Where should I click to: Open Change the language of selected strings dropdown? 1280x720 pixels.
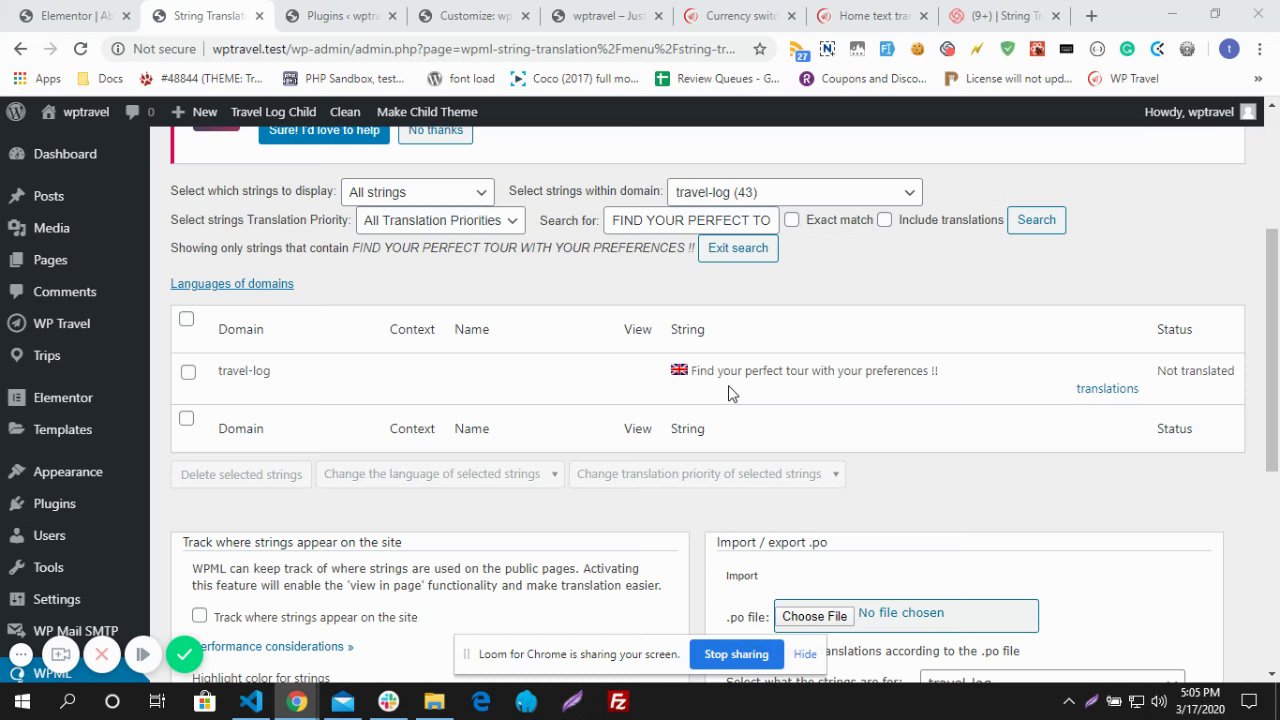click(x=439, y=474)
